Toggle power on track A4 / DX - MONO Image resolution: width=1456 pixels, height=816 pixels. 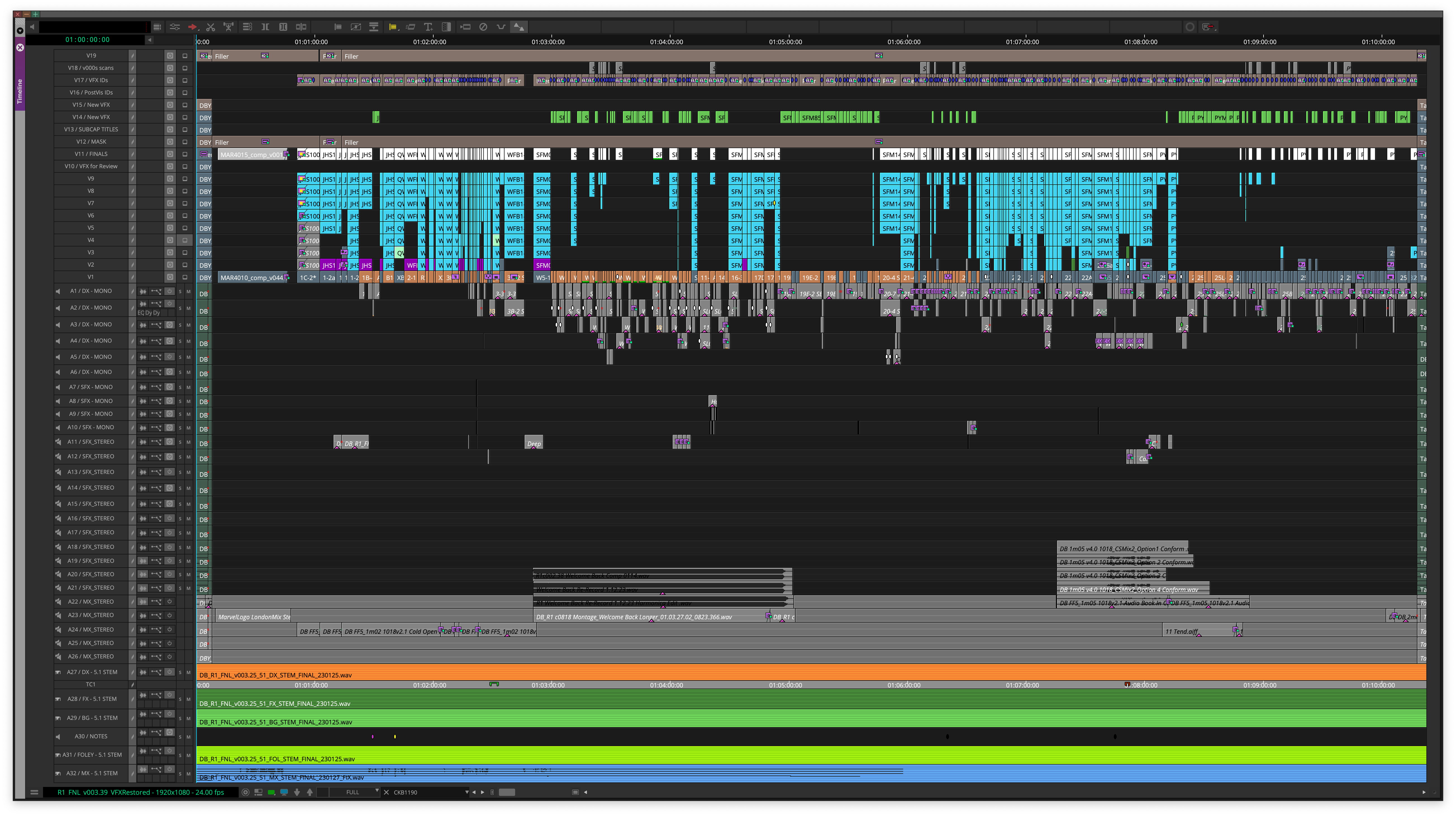[x=170, y=340]
